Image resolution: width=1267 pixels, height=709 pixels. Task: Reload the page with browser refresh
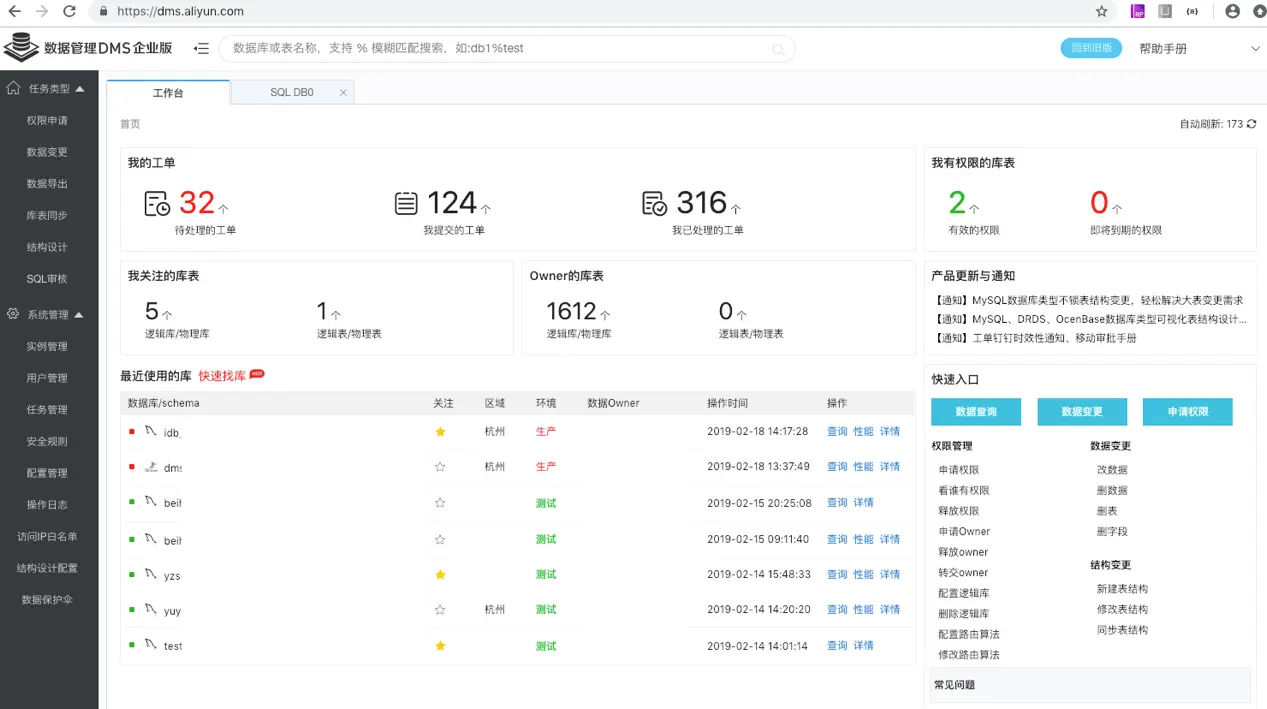[x=69, y=11]
